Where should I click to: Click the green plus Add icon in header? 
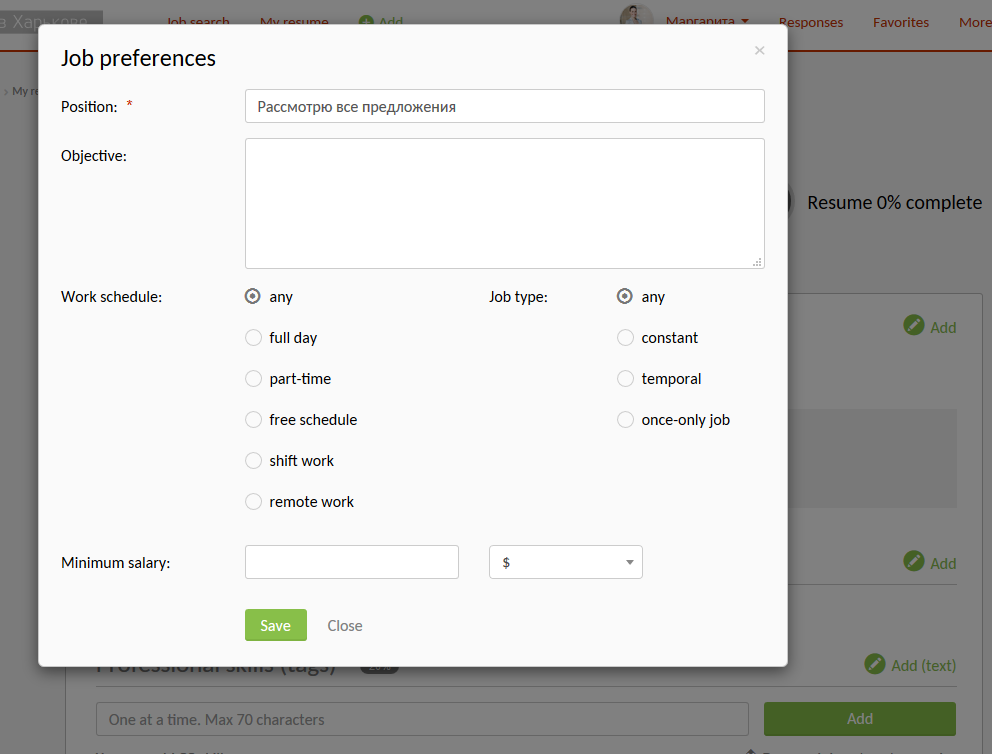366,22
